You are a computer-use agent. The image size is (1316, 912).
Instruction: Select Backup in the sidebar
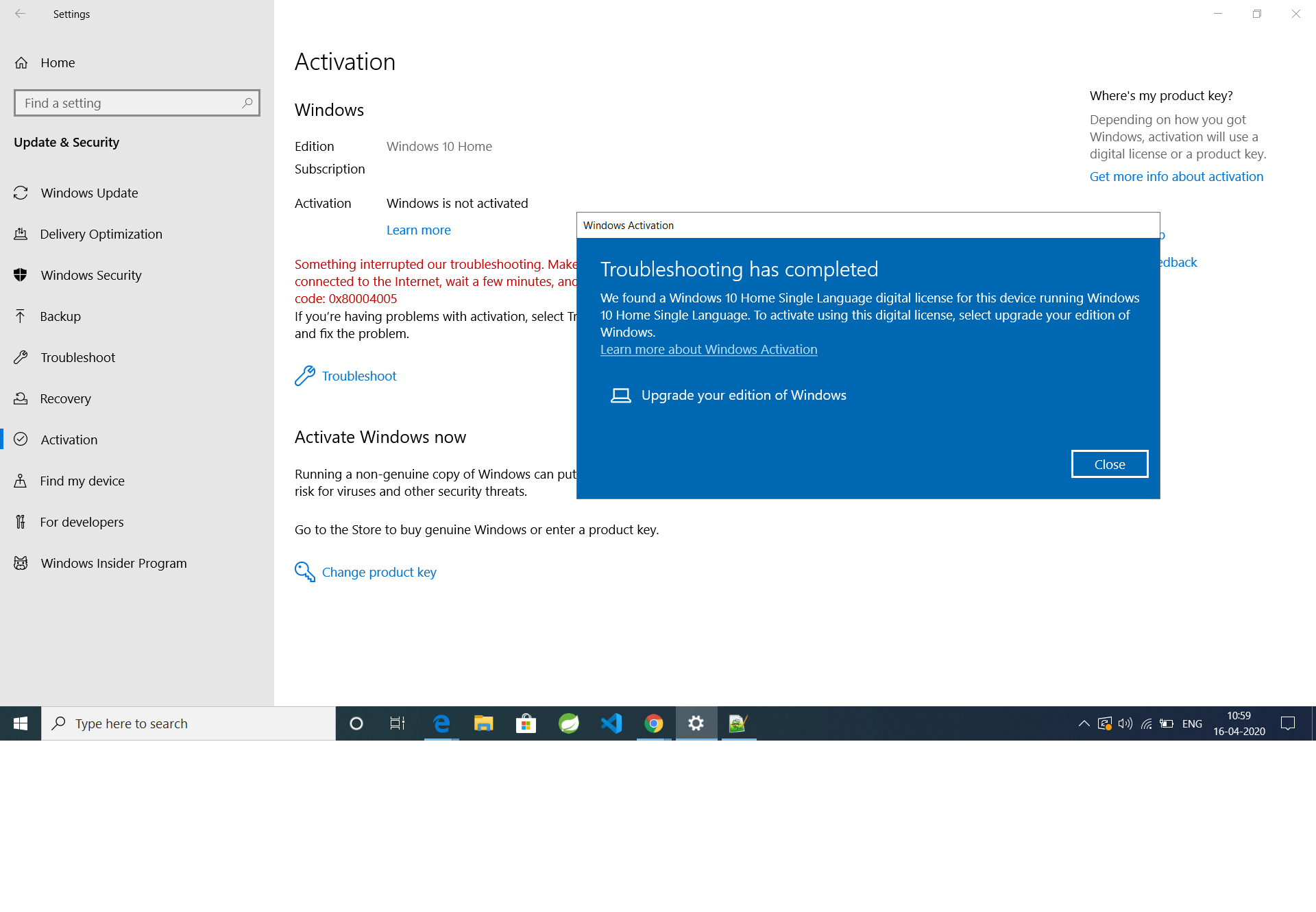tap(137, 316)
